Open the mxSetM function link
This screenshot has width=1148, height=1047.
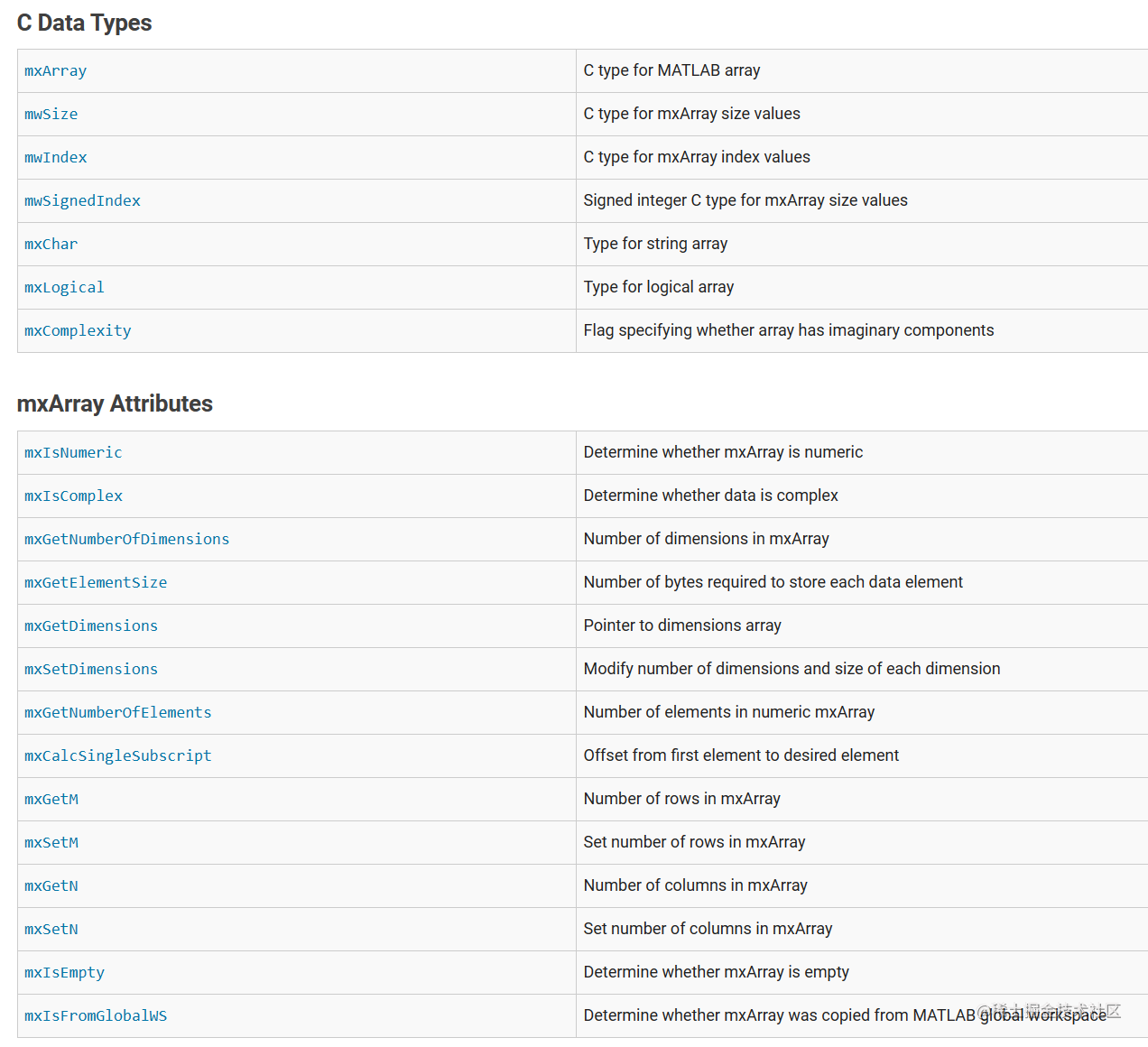pos(51,843)
